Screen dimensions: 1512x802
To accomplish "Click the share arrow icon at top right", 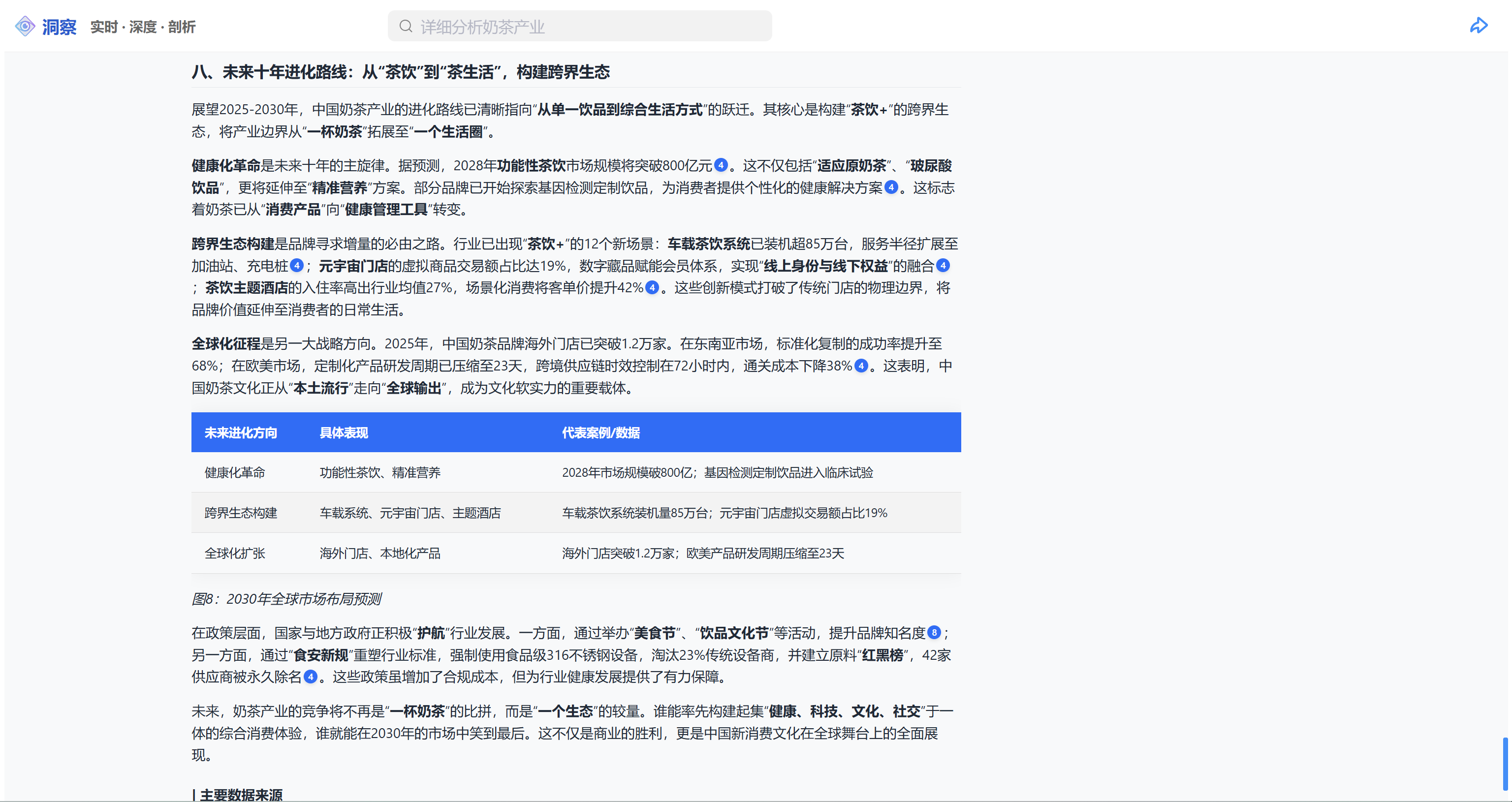I will click(1478, 26).
